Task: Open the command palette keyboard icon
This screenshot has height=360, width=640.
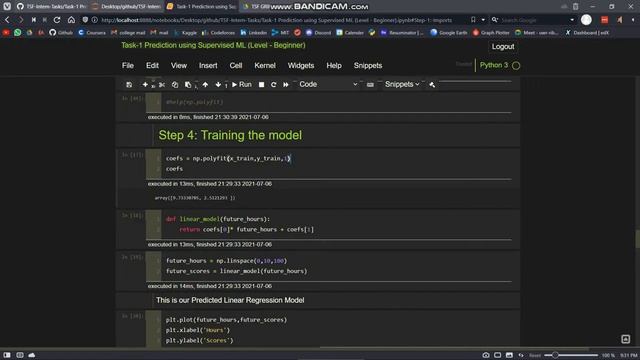Action: click(370, 84)
